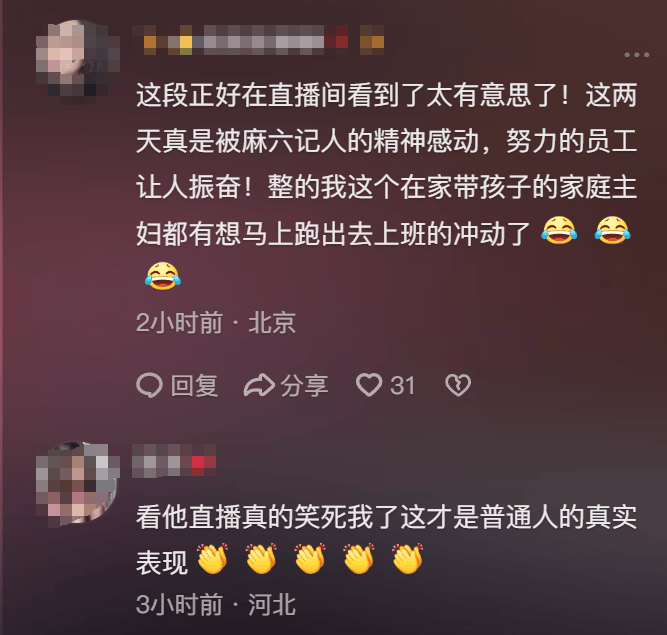Image resolution: width=667 pixels, height=635 pixels.
Task: Click the 2小时前 · 北京 timestamp
Action: (x=216, y=322)
